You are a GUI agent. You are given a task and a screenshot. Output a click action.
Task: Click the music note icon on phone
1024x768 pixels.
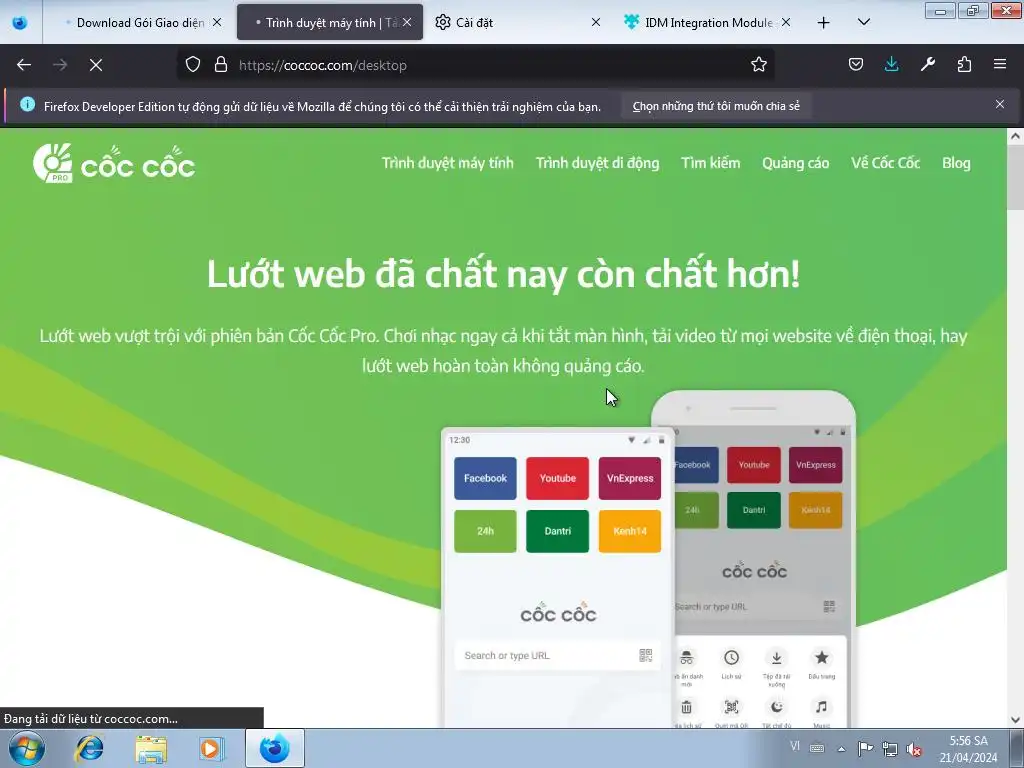(x=822, y=707)
